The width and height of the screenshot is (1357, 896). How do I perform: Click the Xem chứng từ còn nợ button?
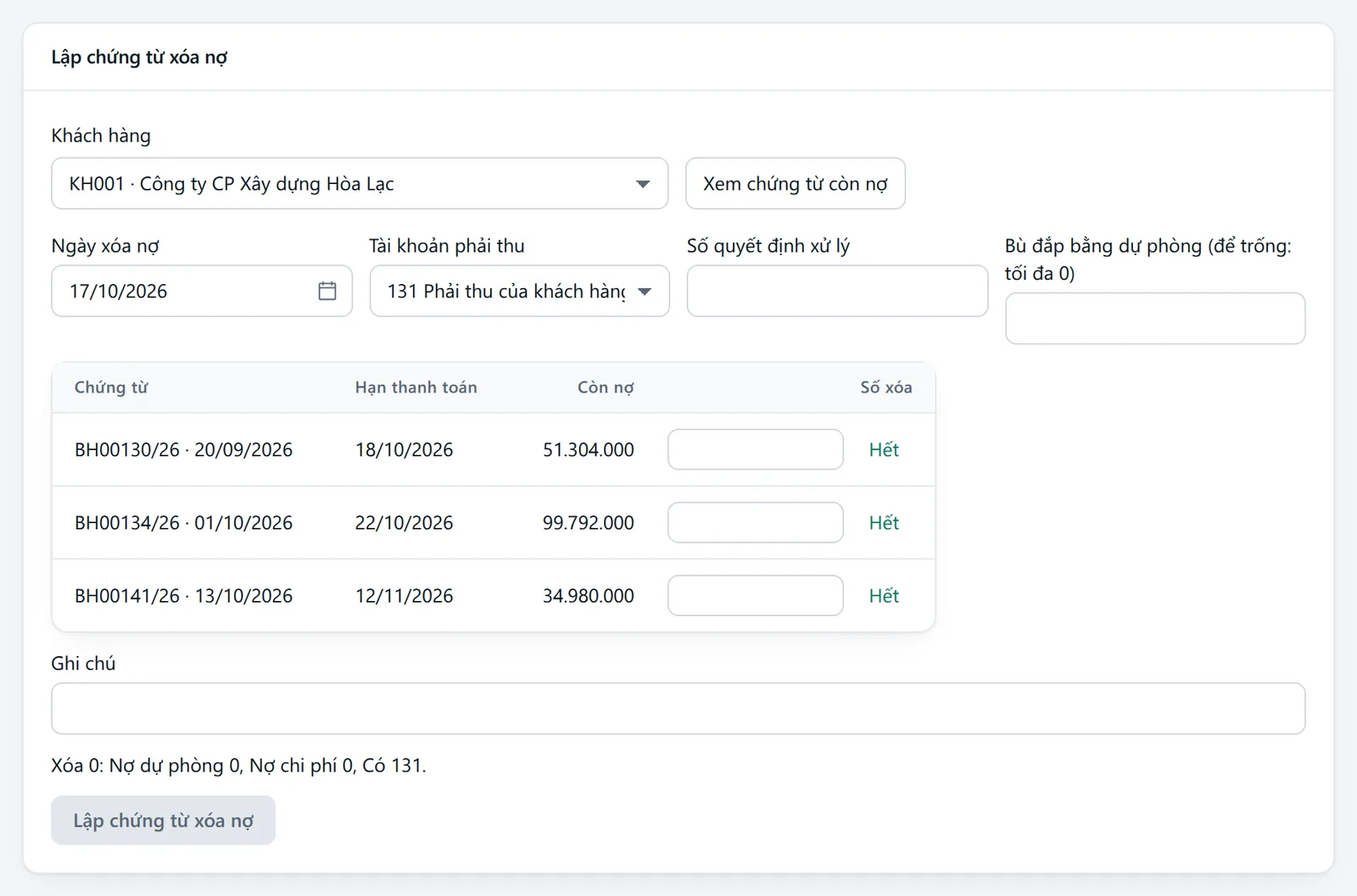tap(795, 183)
